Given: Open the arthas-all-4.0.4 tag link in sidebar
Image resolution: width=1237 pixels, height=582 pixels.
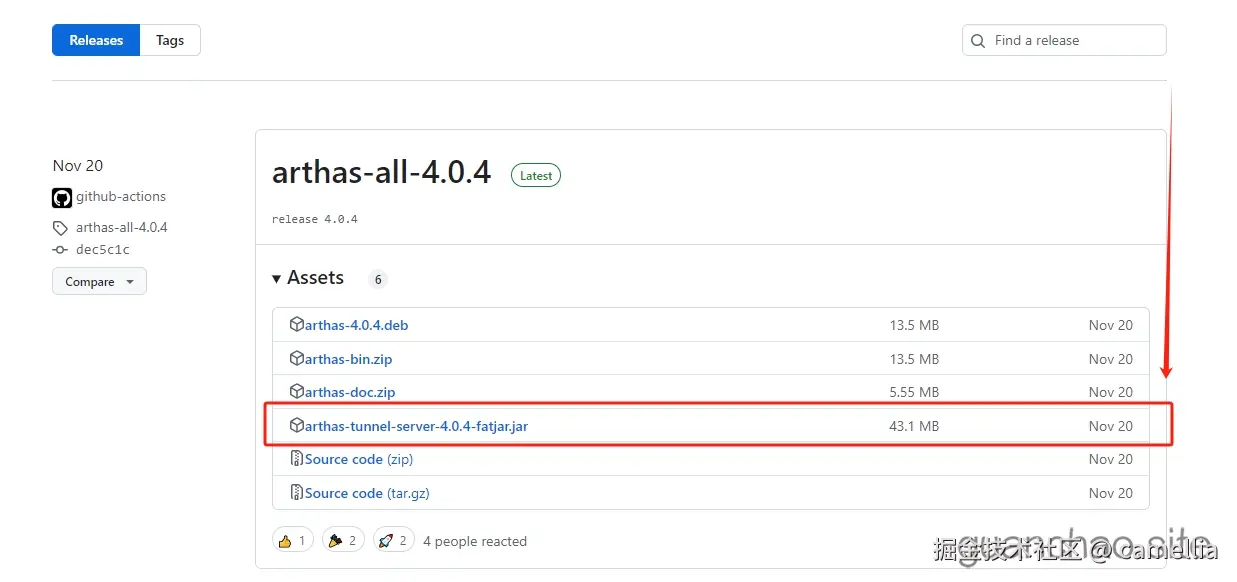Looking at the screenshot, I should [122, 227].
